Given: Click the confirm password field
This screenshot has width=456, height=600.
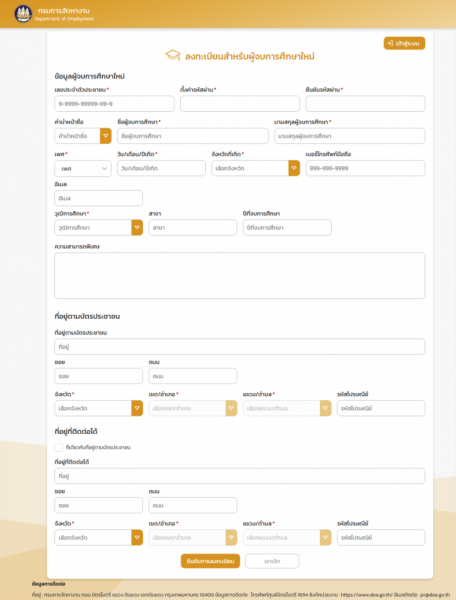Looking at the screenshot, I should (x=365, y=104).
